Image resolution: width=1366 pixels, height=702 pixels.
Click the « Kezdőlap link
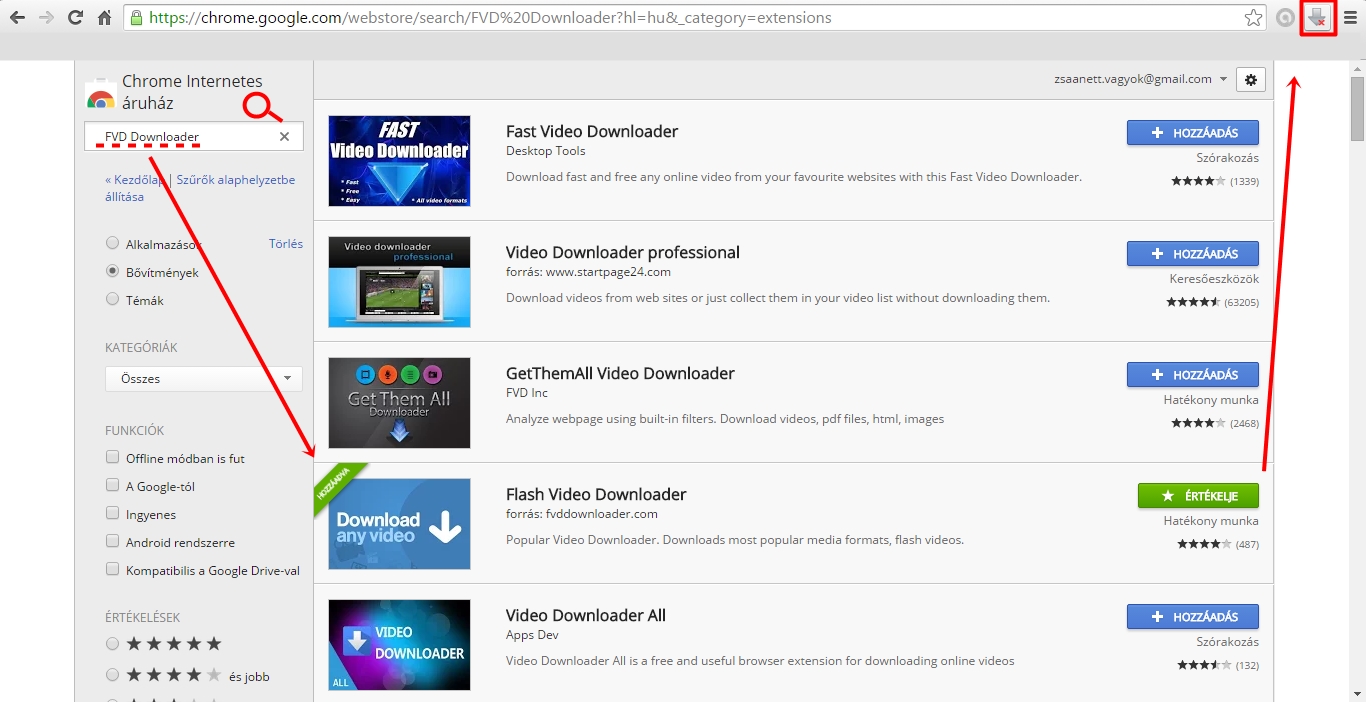pos(135,180)
